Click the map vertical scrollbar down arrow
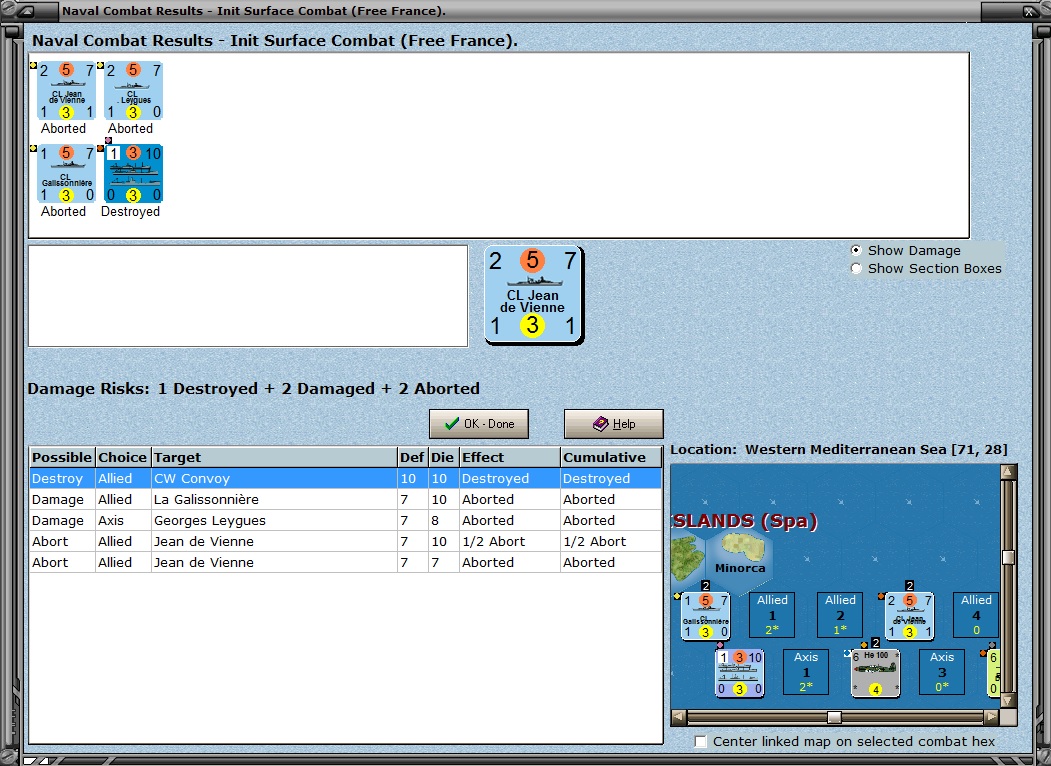This screenshot has width=1051, height=766. click(x=1007, y=700)
